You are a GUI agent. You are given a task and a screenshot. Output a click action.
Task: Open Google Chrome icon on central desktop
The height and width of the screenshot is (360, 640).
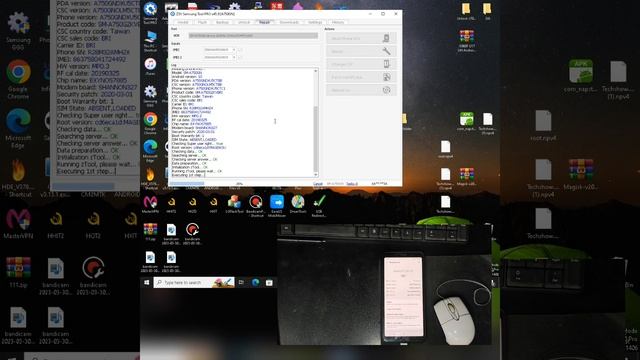tap(150, 123)
